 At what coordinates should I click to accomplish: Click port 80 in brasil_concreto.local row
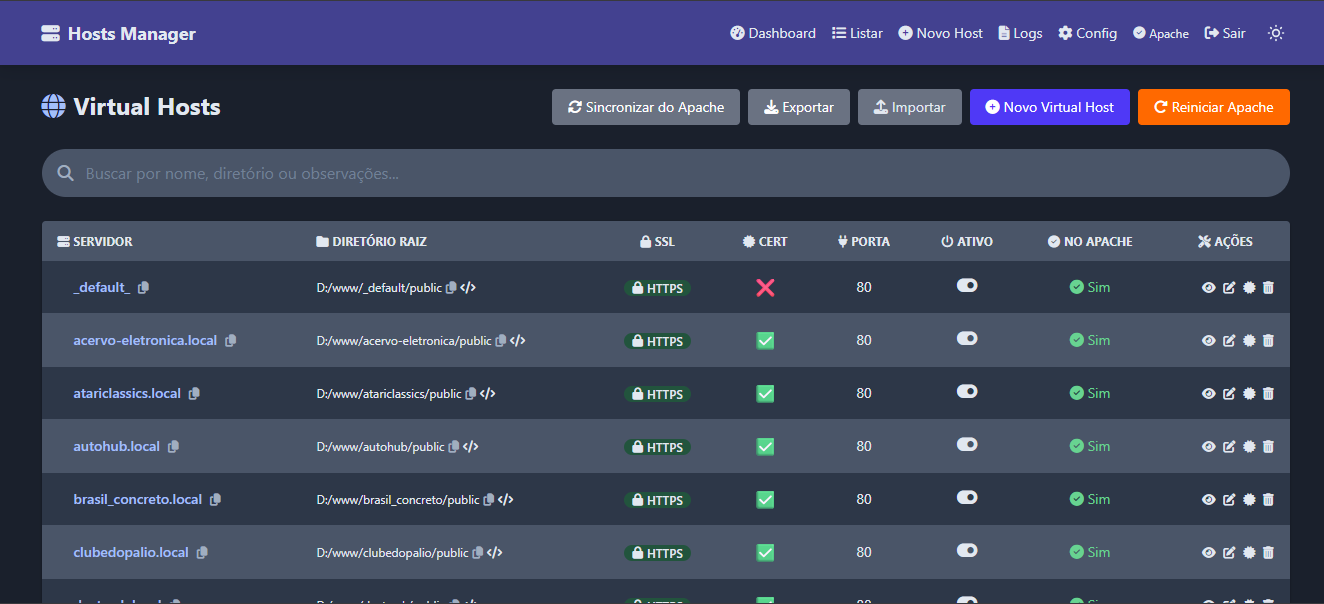coord(864,500)
